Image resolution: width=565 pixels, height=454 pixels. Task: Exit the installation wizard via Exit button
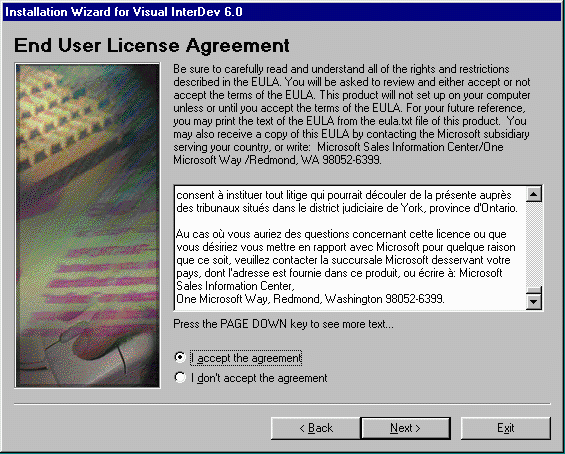pyautogui.click(x=506, y=428)
